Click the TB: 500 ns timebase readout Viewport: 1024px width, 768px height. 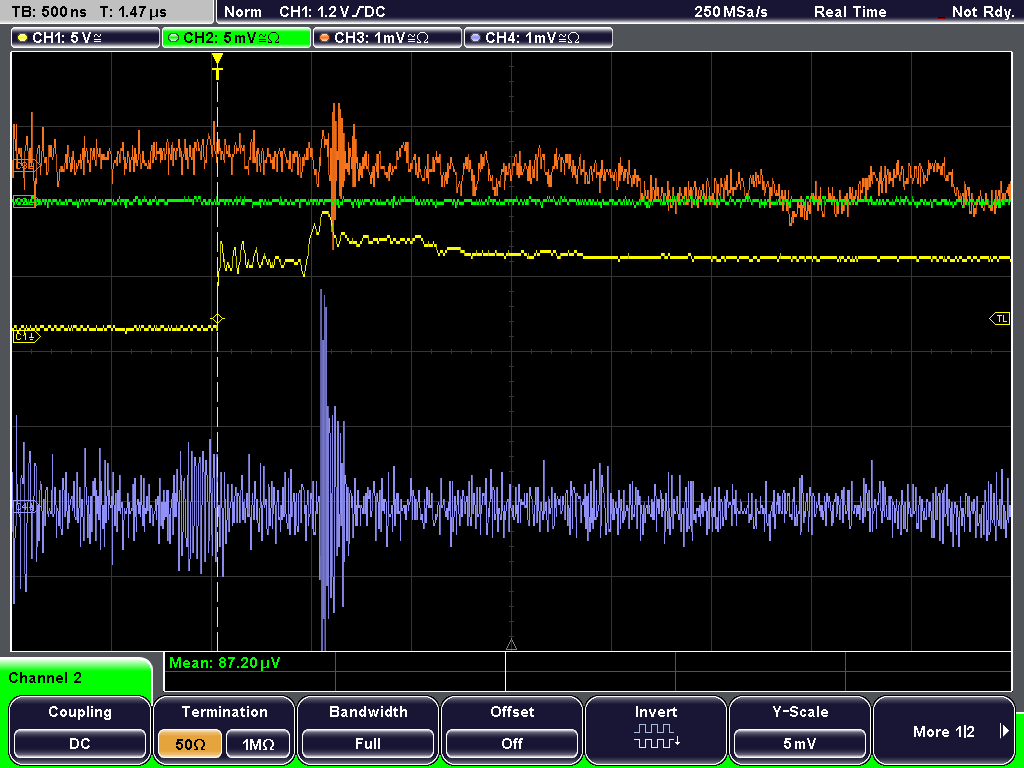49,12
